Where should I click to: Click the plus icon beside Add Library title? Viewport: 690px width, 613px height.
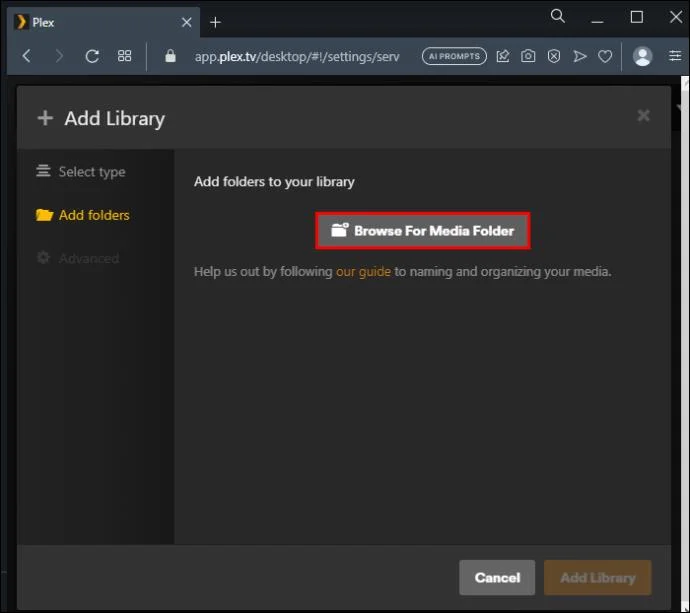coord(45,118)
